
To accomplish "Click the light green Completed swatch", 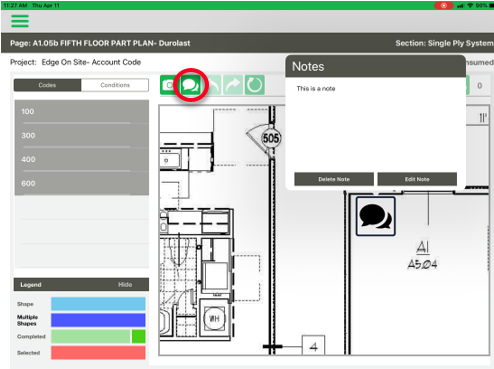I will 91,336.
